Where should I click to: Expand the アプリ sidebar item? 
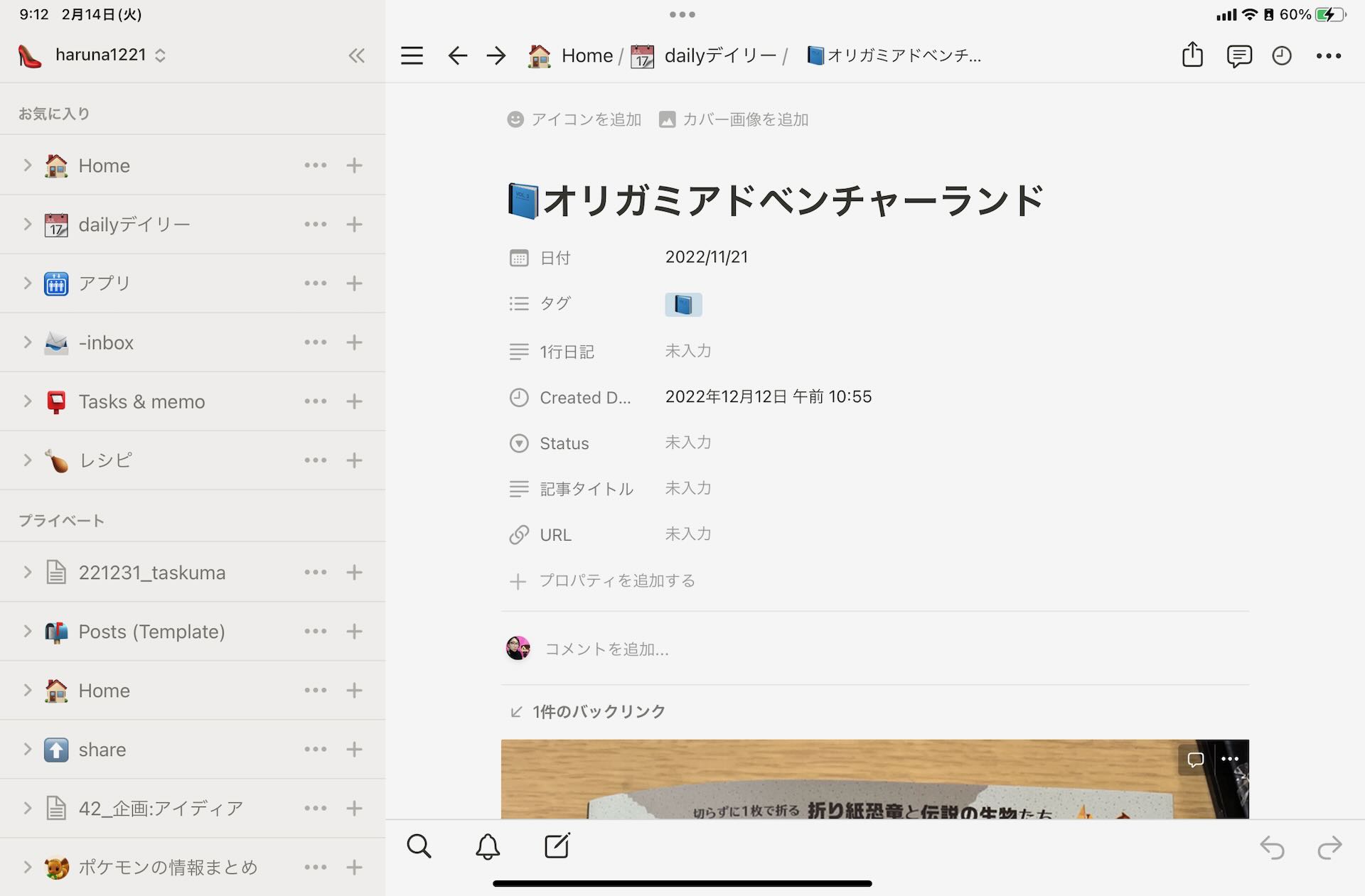[27, 284]
